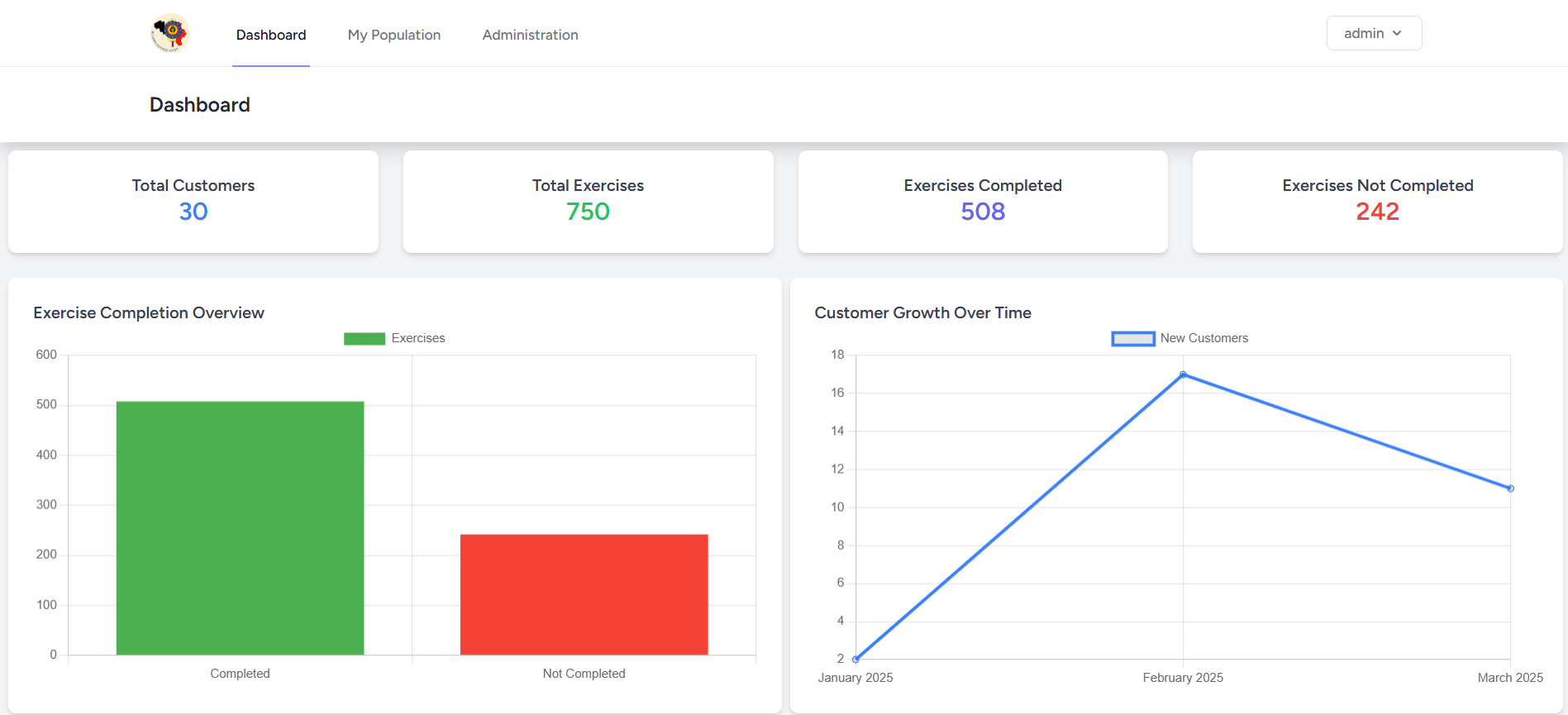Toggle the green Exercises legend swatch
1568x715 pixels.
click(x=365, y=339)
